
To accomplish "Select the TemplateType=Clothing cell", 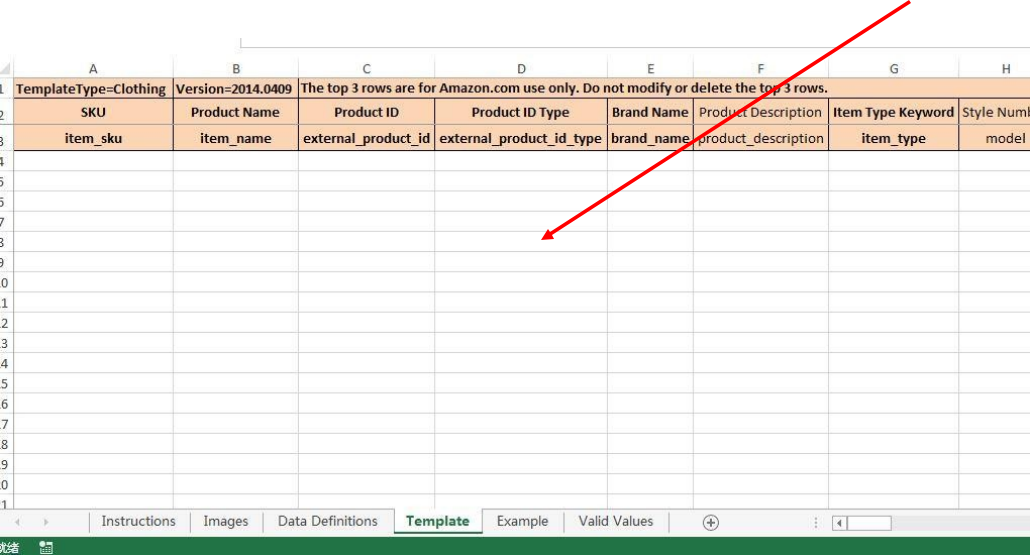I will pyautogui.click(x=93, y=88).
